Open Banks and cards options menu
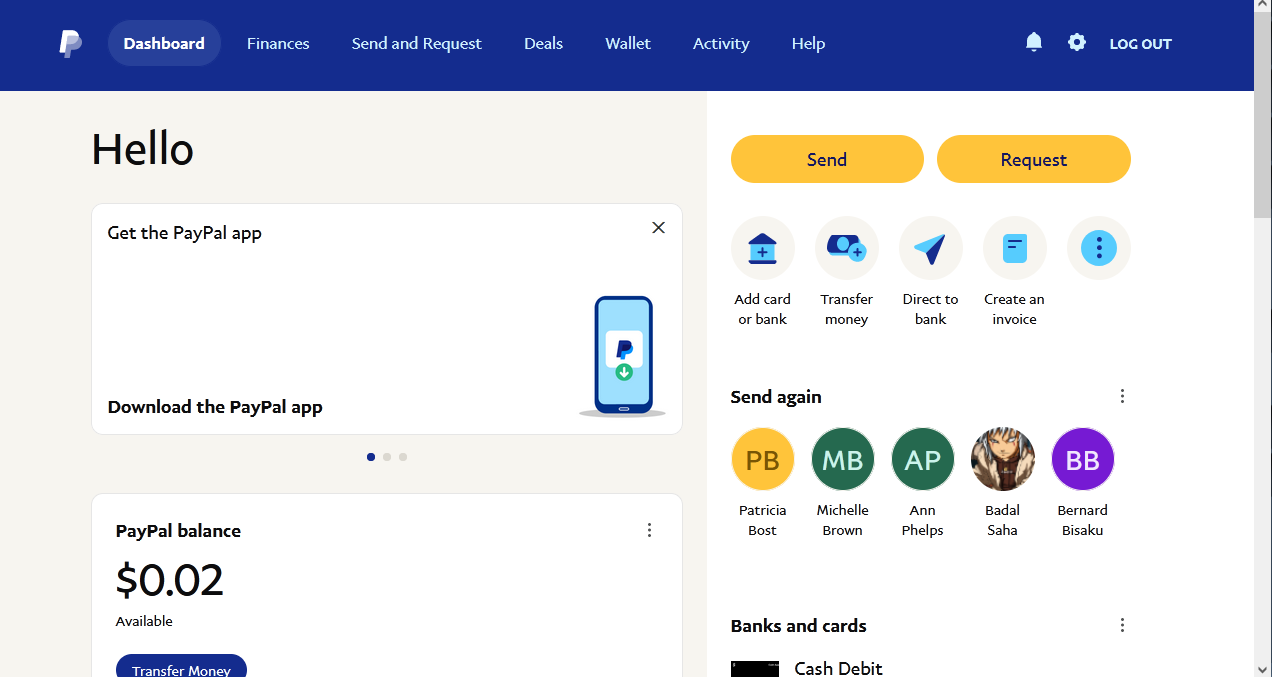This screenshot has width=1272, height=677. point(1122,625)
